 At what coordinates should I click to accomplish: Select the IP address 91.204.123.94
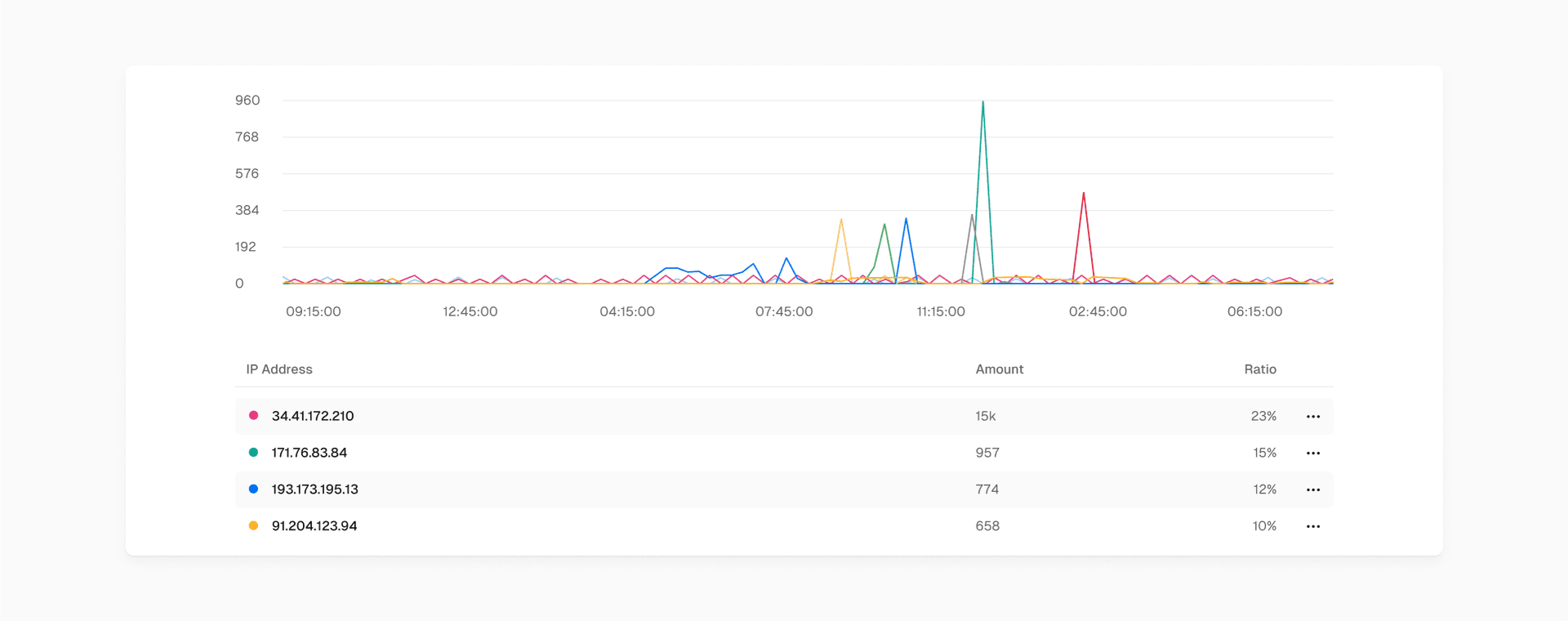[x=314, y=526]
